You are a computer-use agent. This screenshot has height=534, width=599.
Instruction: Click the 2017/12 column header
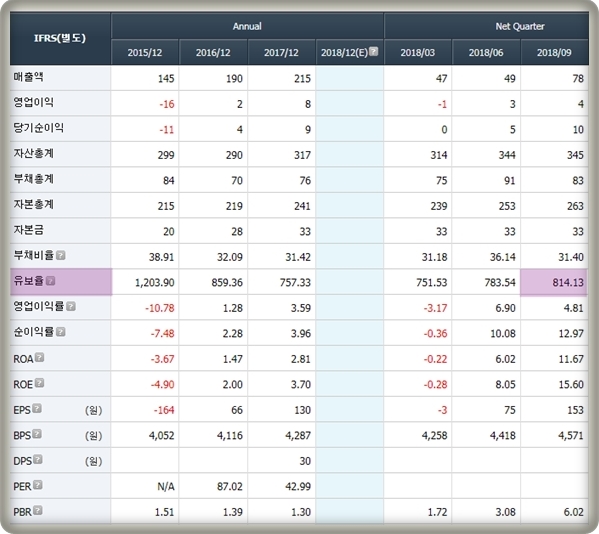point(281,52)
